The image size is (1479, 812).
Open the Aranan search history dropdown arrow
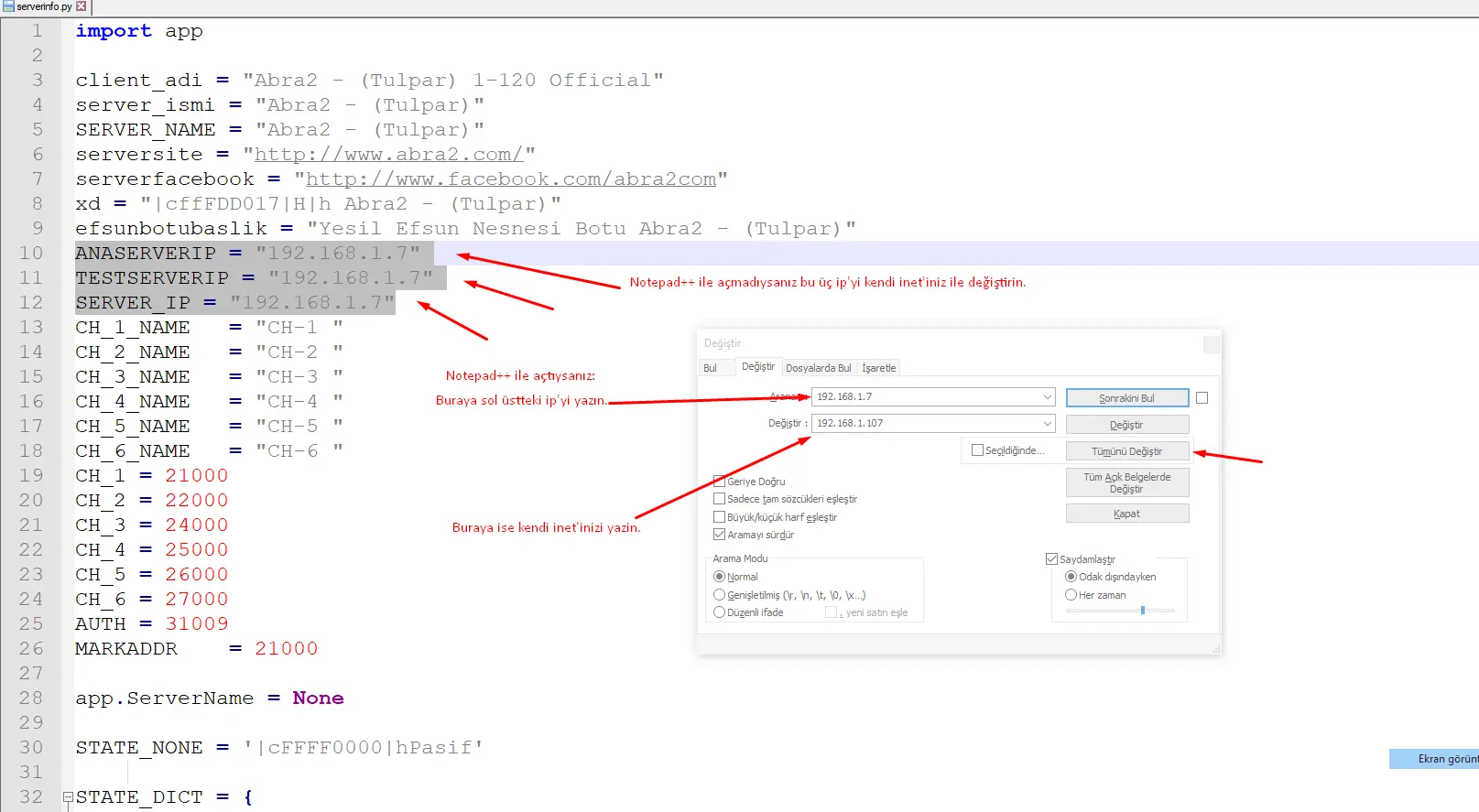click(x=1047, y=397)
